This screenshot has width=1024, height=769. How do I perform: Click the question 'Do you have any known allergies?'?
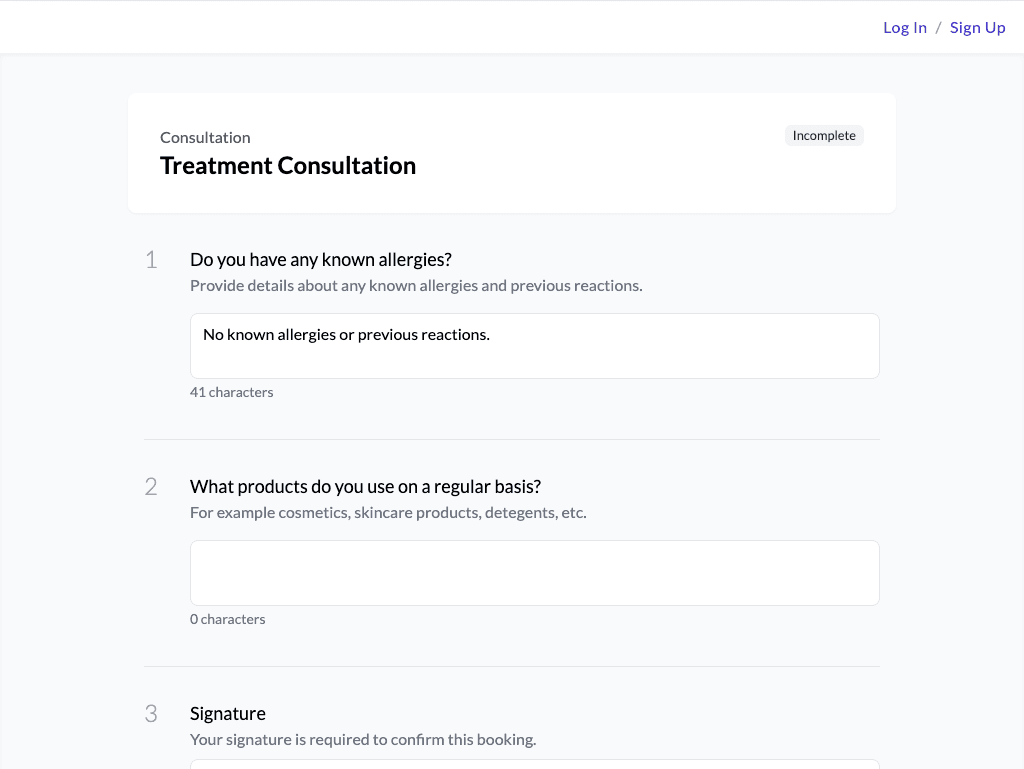pyautogui.click(x=321, y=260)
